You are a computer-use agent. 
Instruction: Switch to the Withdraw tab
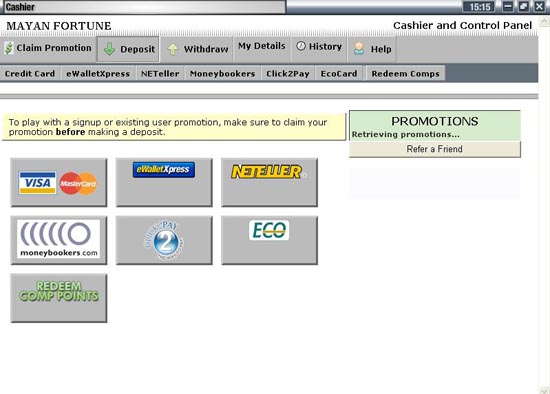pyautogui.click(x=197, y=49)
